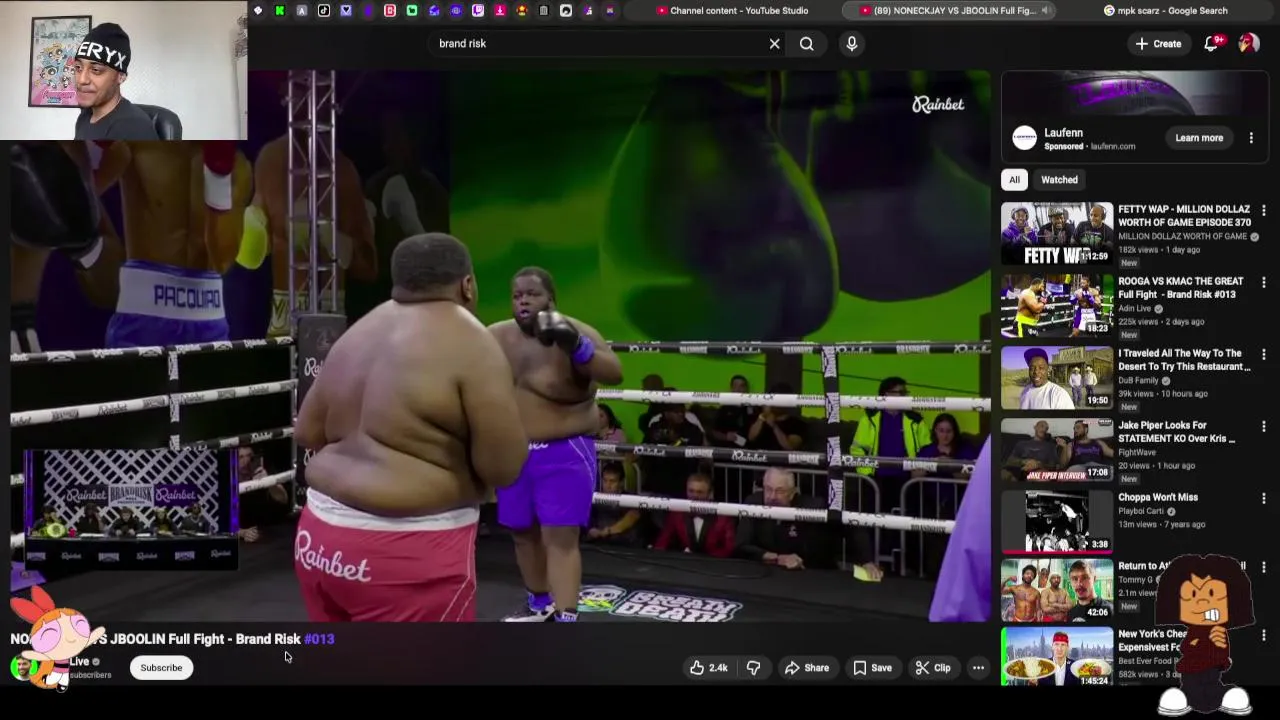Open the Laufenn ad options menu

point(1251,138)
